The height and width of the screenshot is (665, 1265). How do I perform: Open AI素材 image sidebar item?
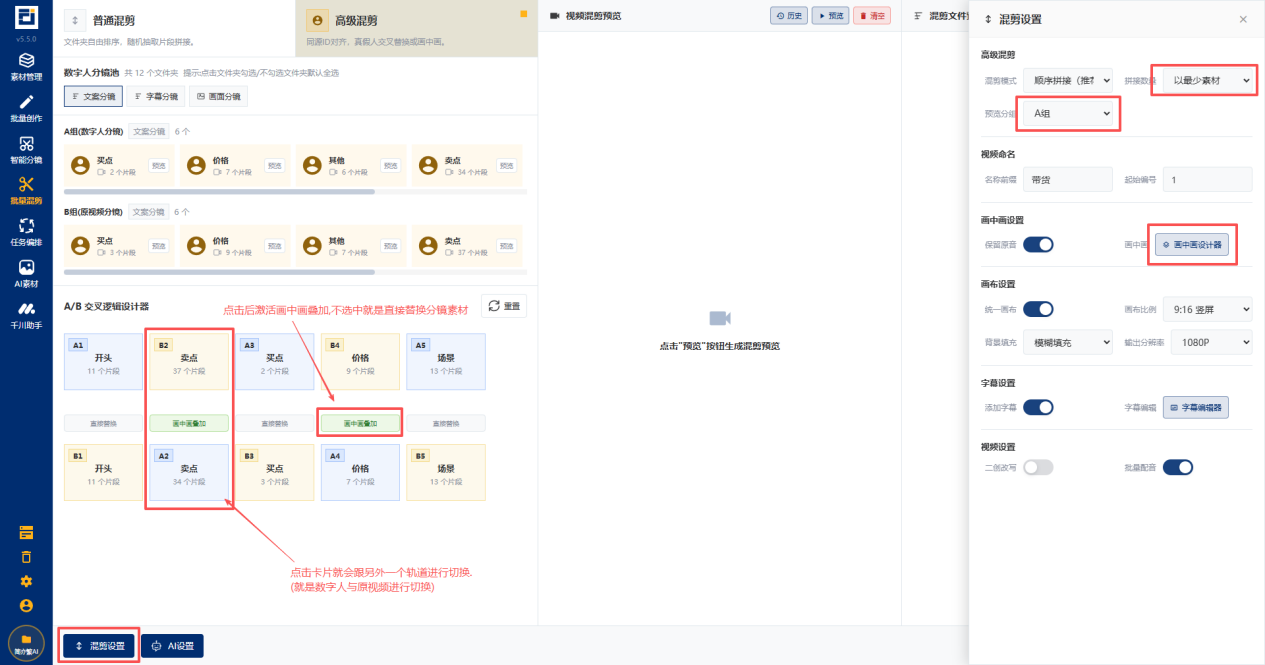[x=26, y=274]
